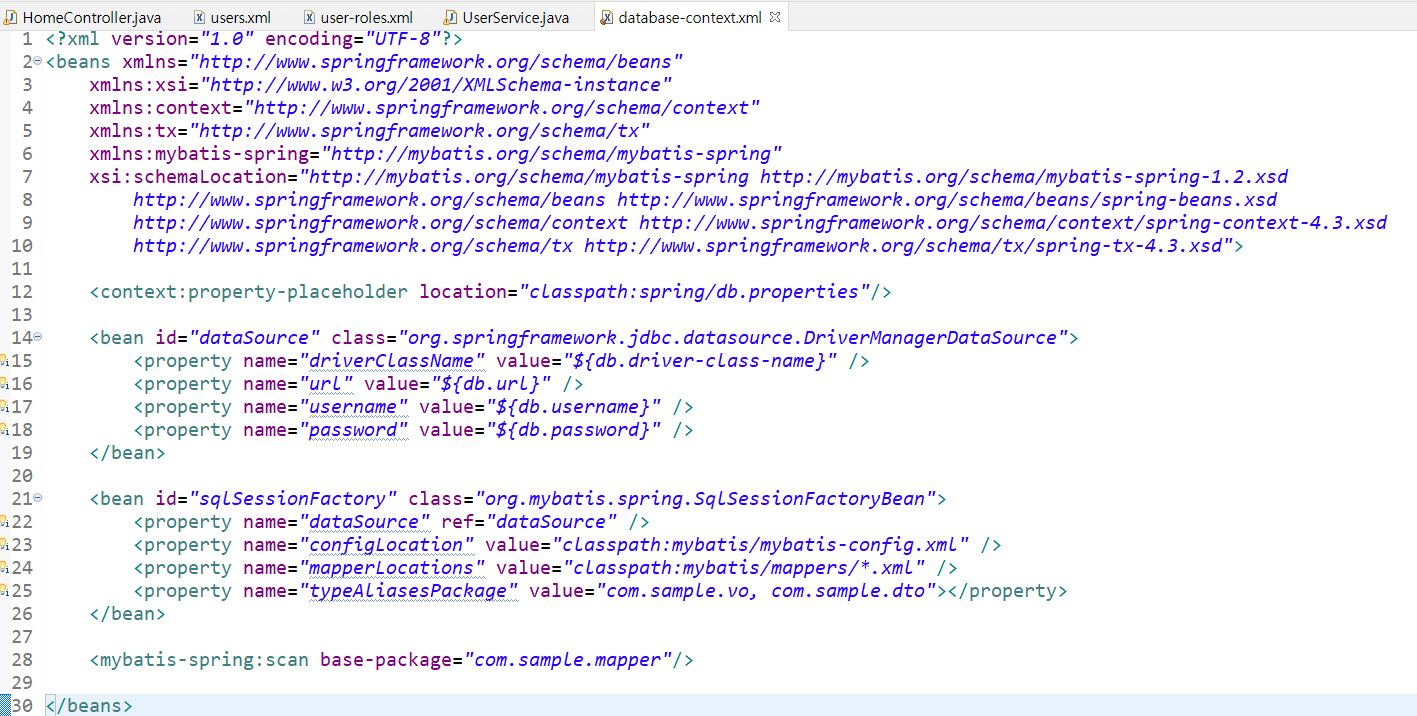Switch to the users.xml tab
The image size is (1417, 716).
(x=232, y=17)
